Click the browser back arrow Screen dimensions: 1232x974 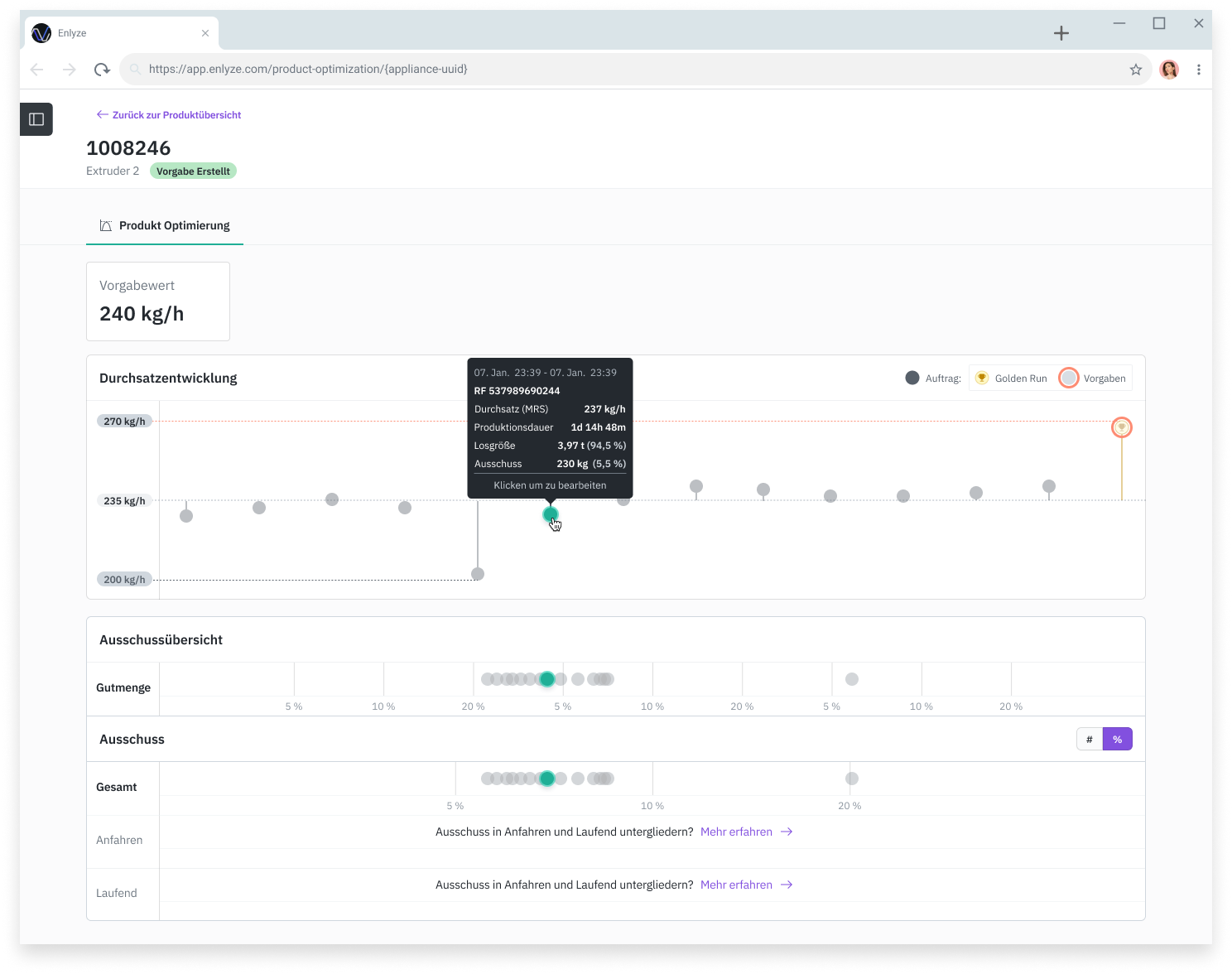coord(37,70)
